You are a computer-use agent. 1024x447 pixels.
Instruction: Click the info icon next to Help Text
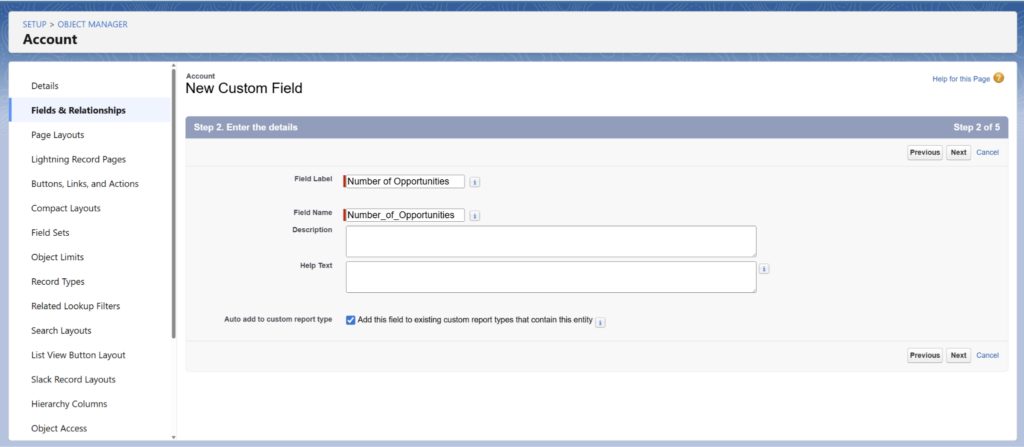(x=764, y=269)
